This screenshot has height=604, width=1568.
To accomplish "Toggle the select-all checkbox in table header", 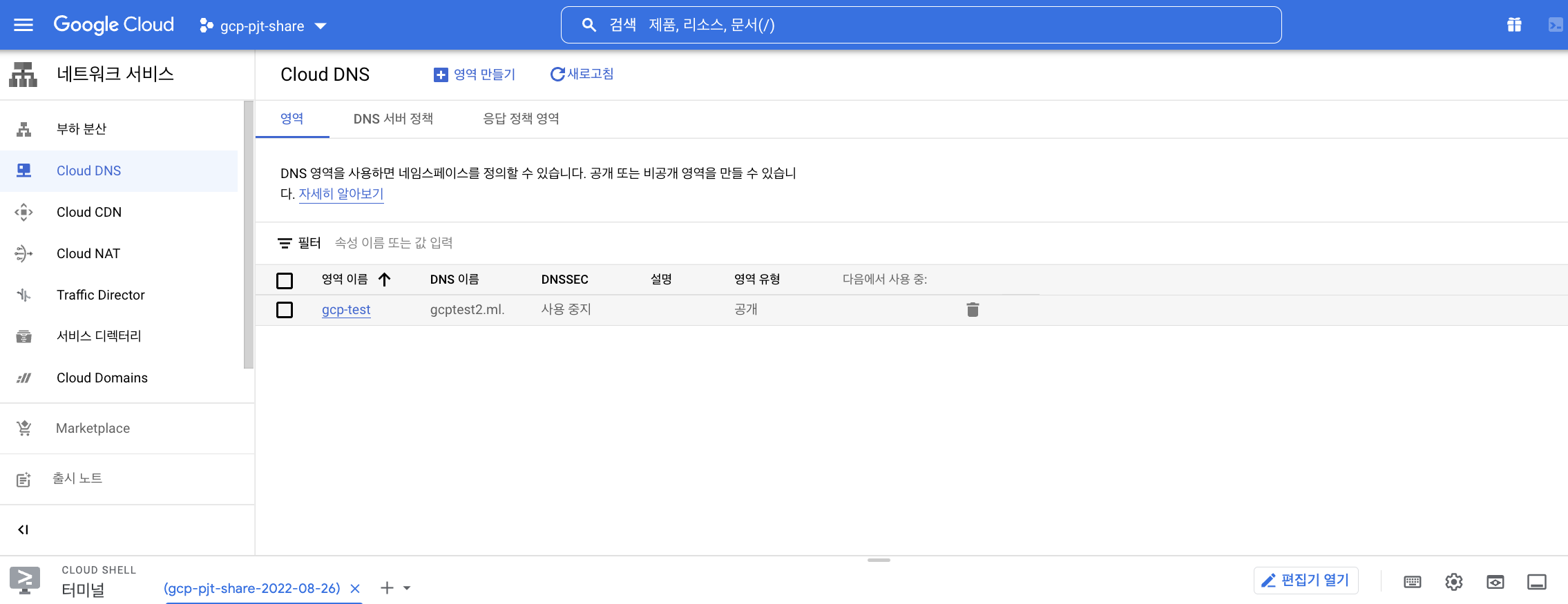I will [x=285, y=280].
